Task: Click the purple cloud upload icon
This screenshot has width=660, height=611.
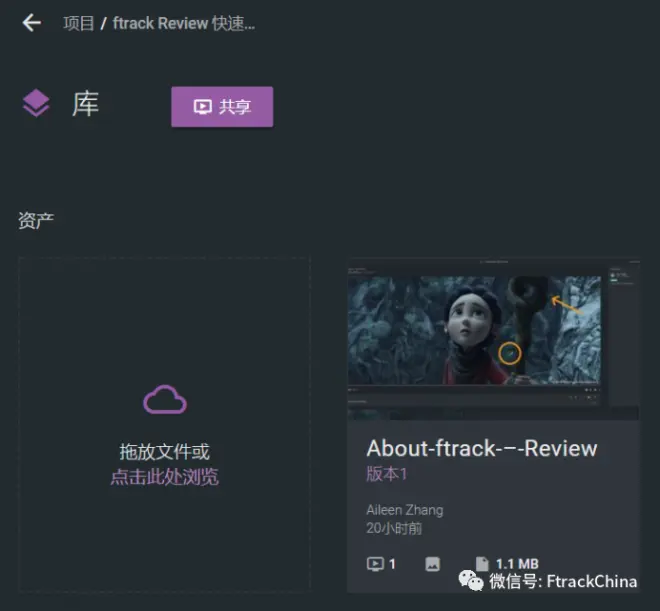Action: [165, 399]
